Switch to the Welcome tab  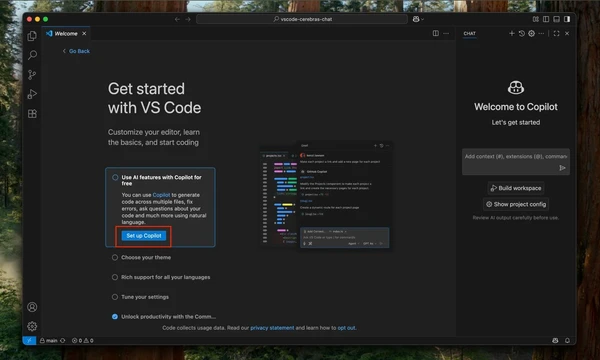tap(66, 34)
